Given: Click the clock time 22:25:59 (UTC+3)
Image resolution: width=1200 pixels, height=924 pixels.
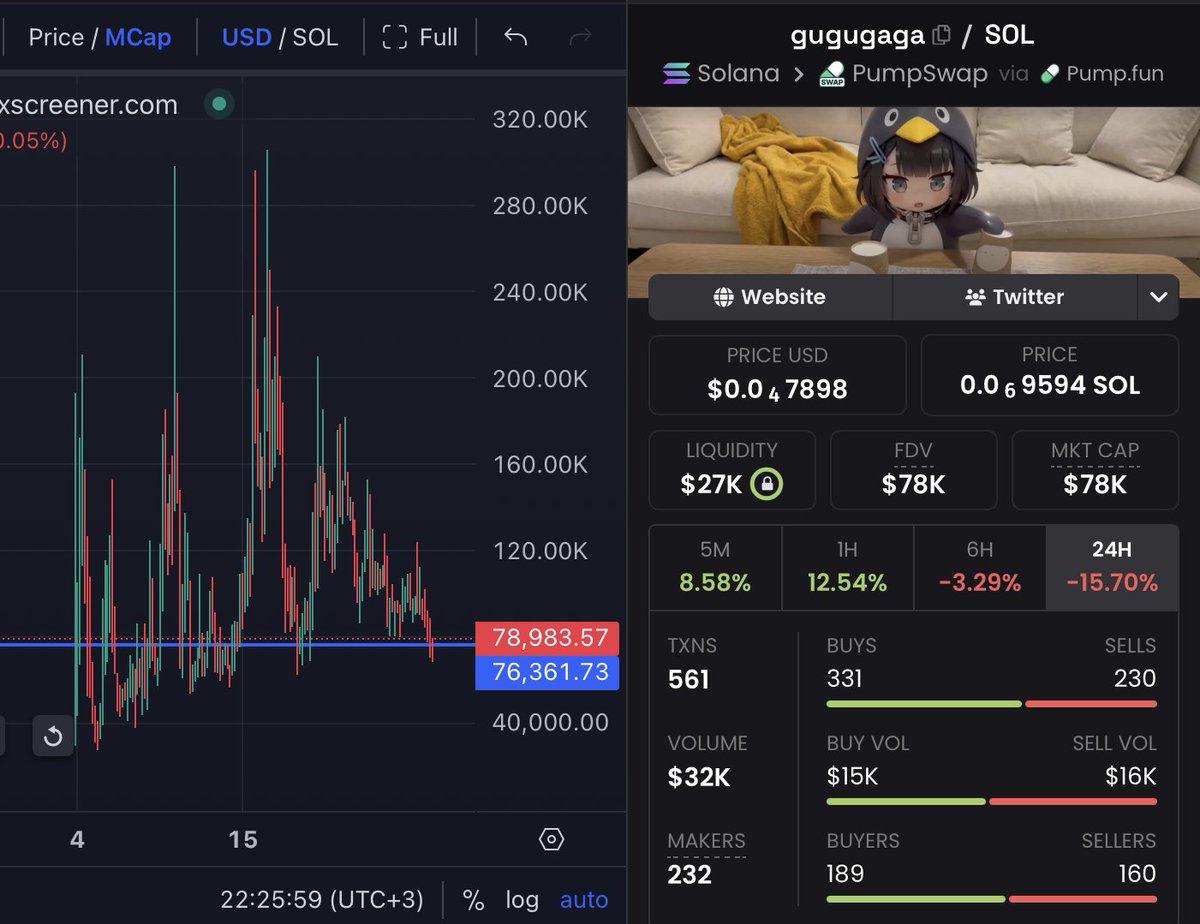Looking at the screenshot, I should pyautogui.click(x=322, y=899).
